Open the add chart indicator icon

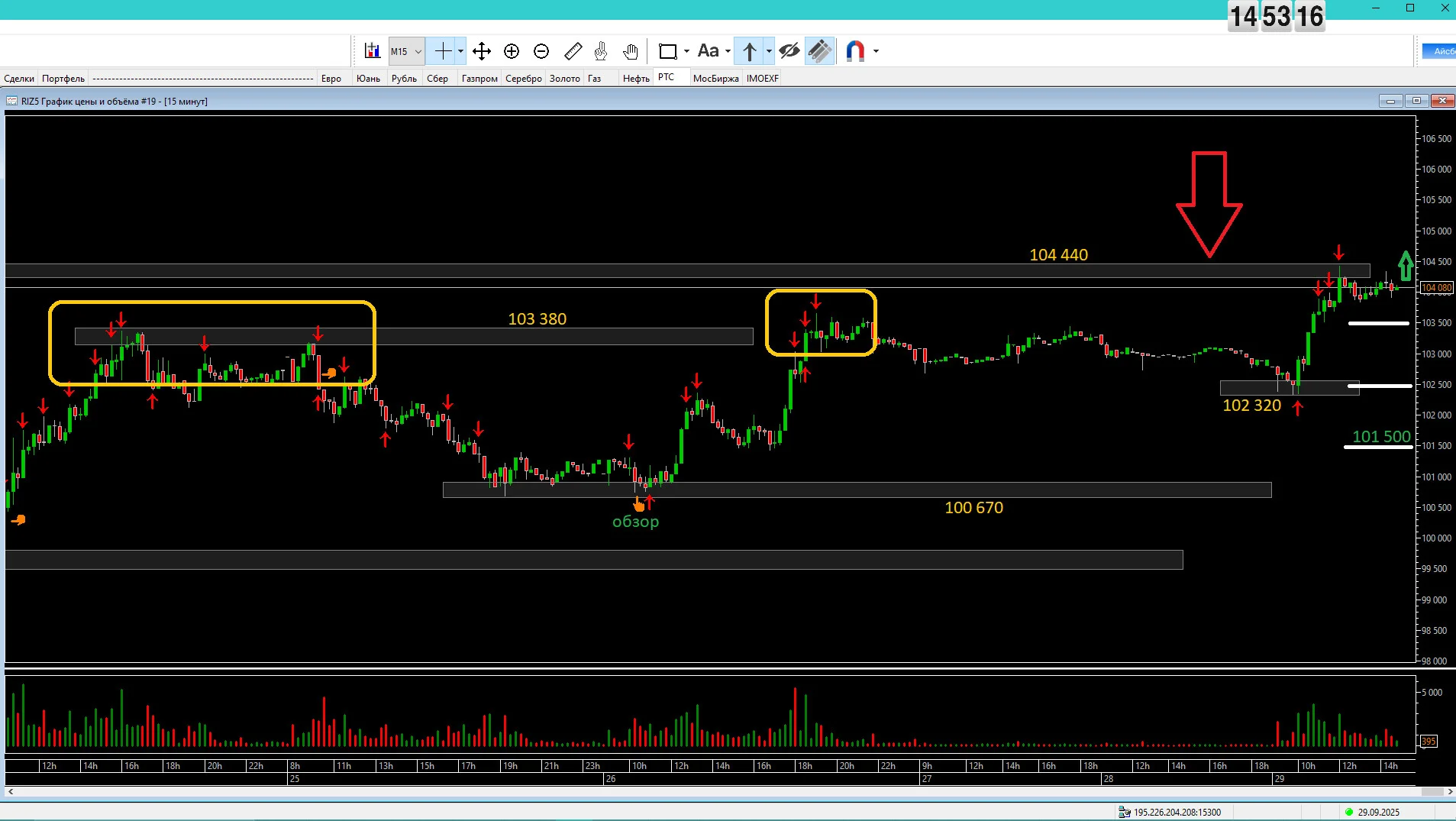tap(372, 51)
